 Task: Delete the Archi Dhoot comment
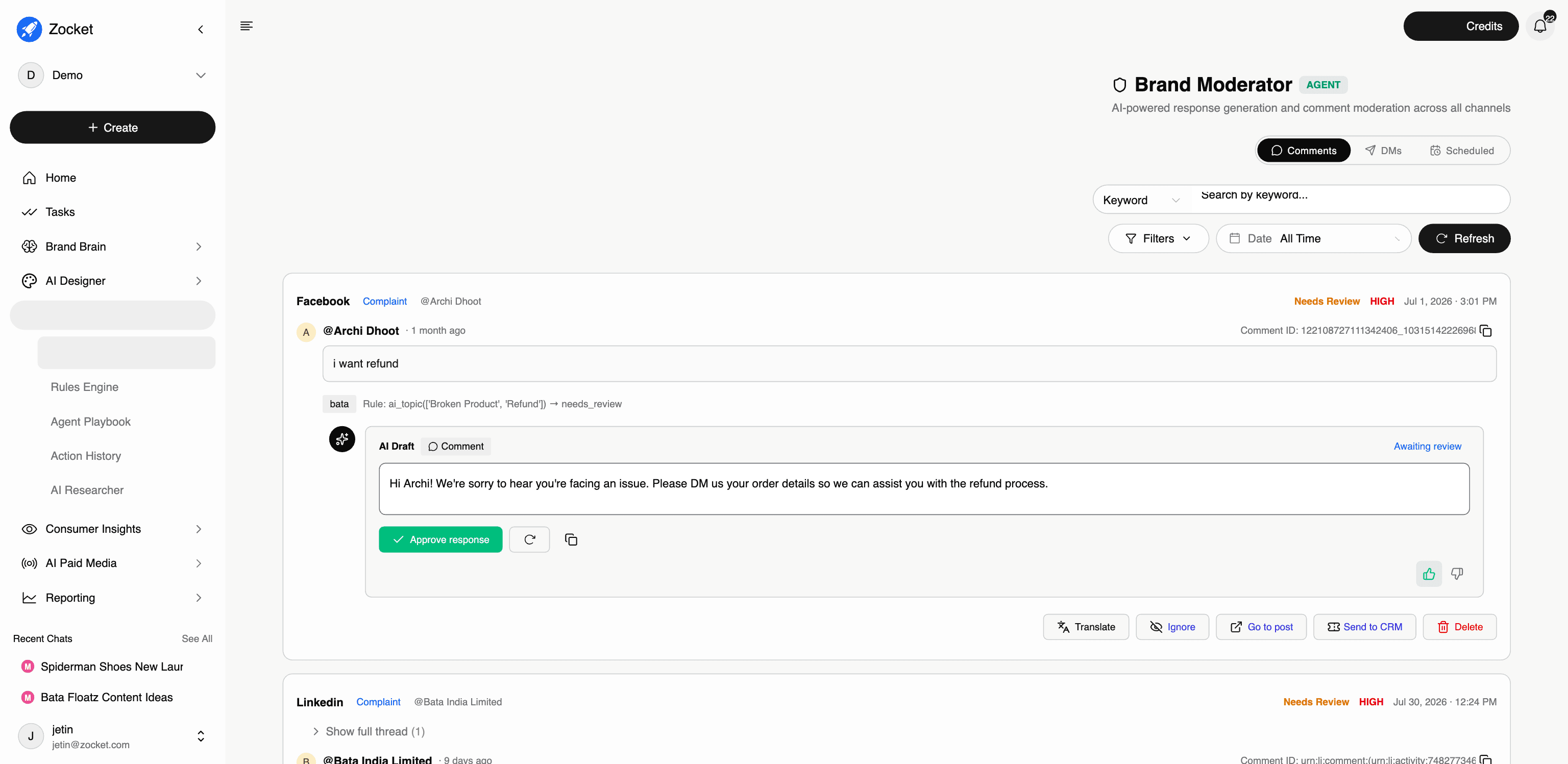tap(1460, 627)
